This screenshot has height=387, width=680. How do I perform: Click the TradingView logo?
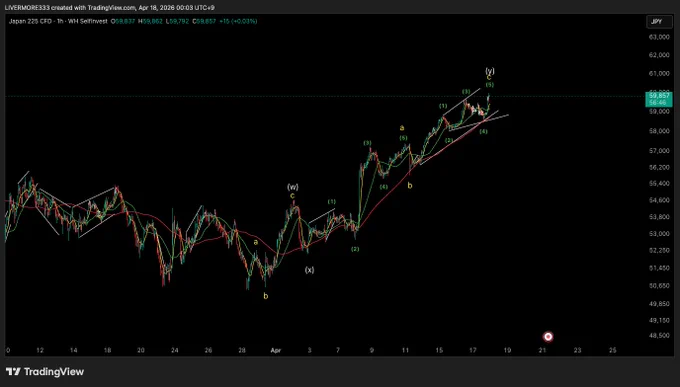point(45,372)
